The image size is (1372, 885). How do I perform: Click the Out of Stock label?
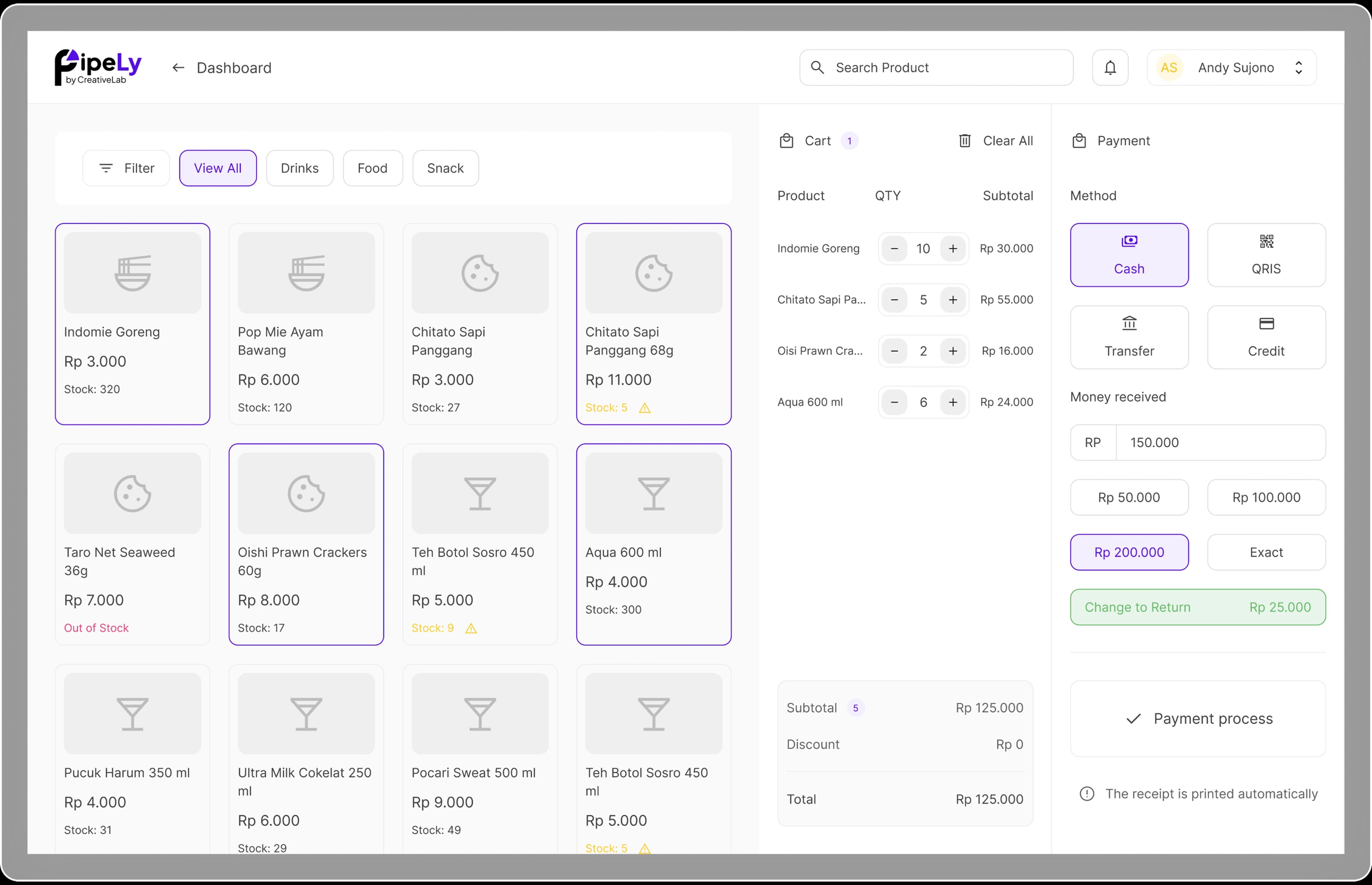(x=96, y=627)
